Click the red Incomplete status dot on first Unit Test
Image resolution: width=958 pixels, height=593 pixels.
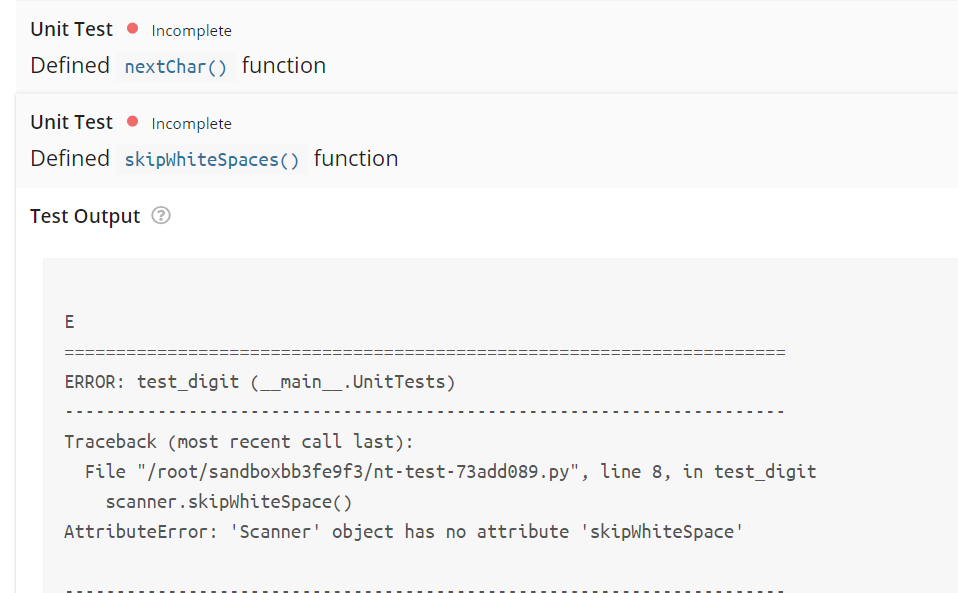pos(132,29)
